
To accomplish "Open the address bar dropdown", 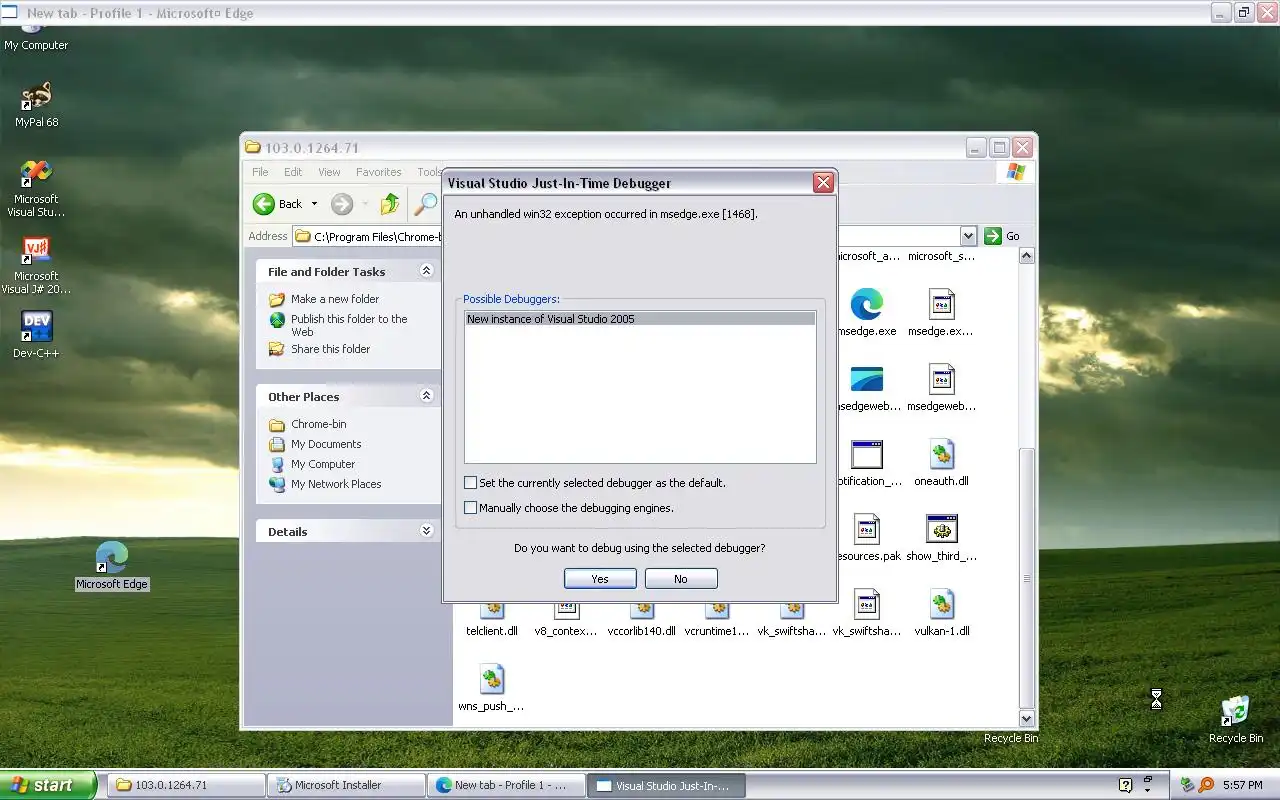I will click(x=968, y=236).
